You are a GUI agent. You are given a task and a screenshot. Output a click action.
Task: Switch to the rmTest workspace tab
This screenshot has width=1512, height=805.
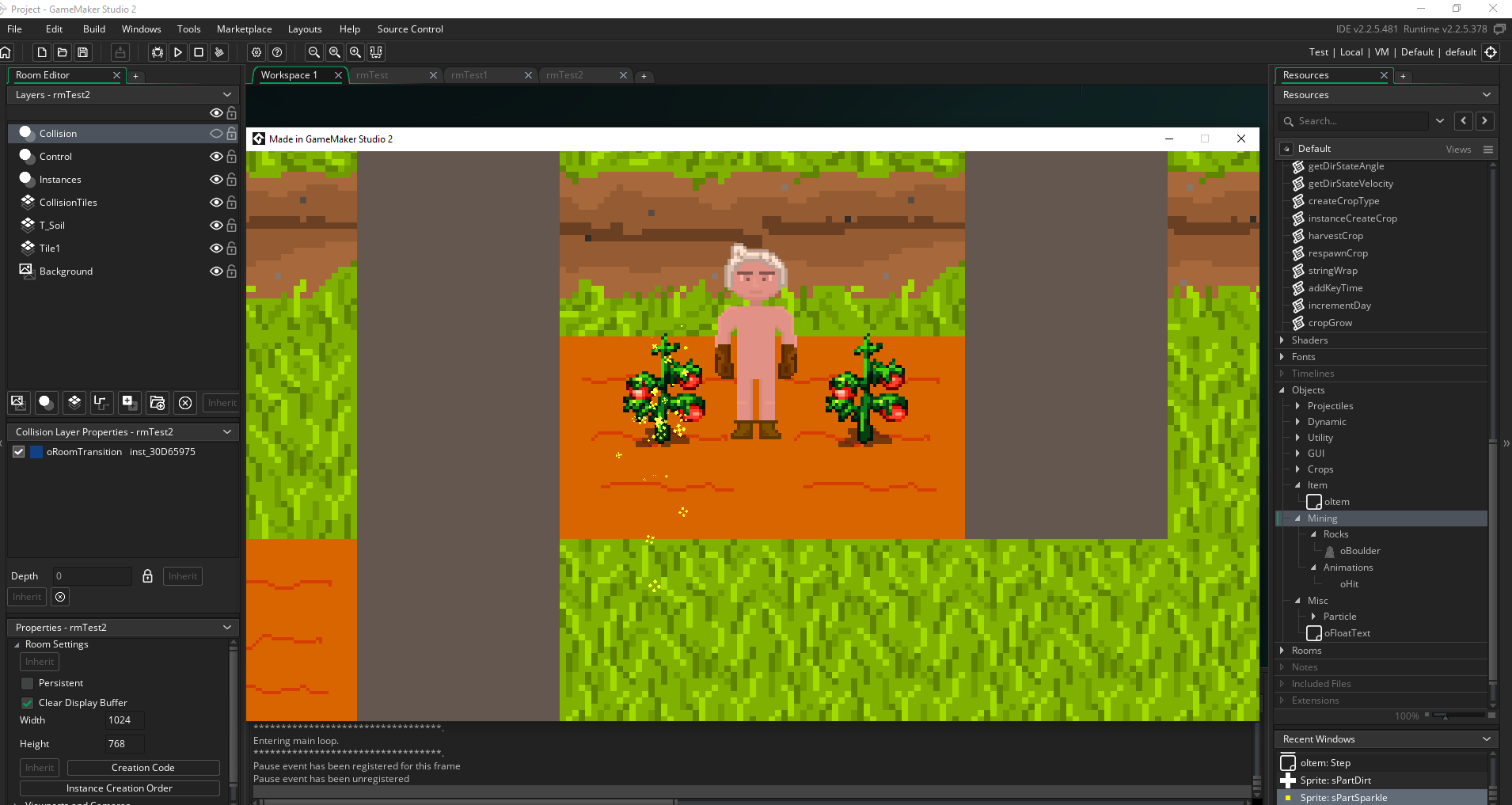pos(373,75)
